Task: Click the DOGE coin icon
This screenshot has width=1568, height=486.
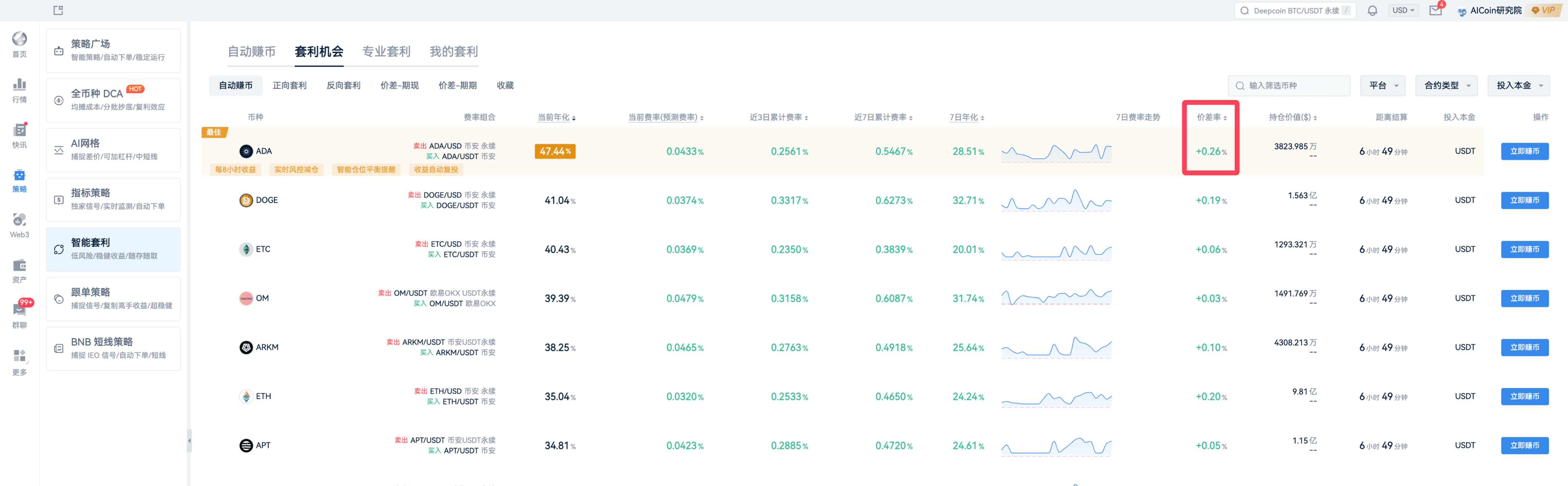Action: pos(246,200)
